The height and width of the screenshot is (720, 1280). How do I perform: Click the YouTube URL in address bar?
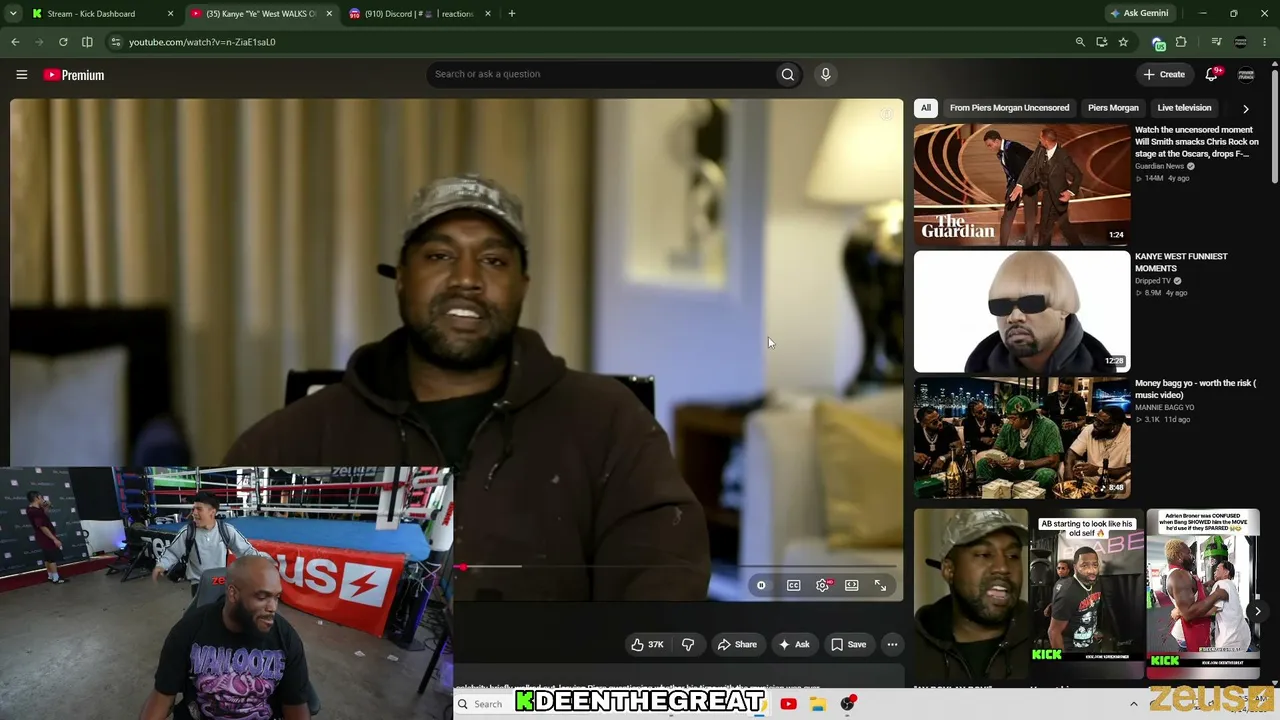(x=202, y=42)
